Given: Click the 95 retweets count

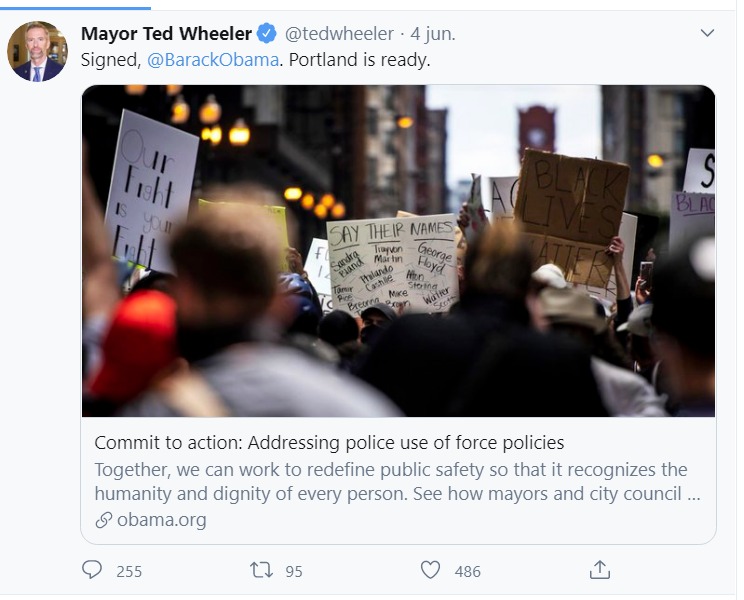Looking at the screenshot, I should [x=294, y=572].
